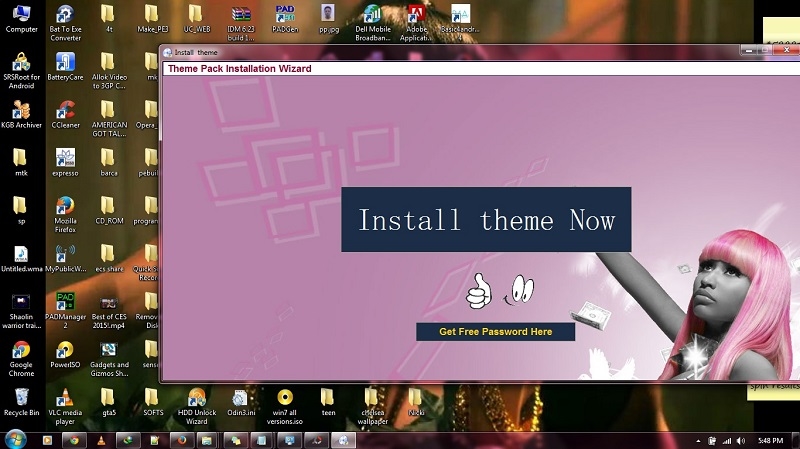Open the KGB Archiver desktop icon
Viewport: 800px width, 449px height.
coord(20,110)
